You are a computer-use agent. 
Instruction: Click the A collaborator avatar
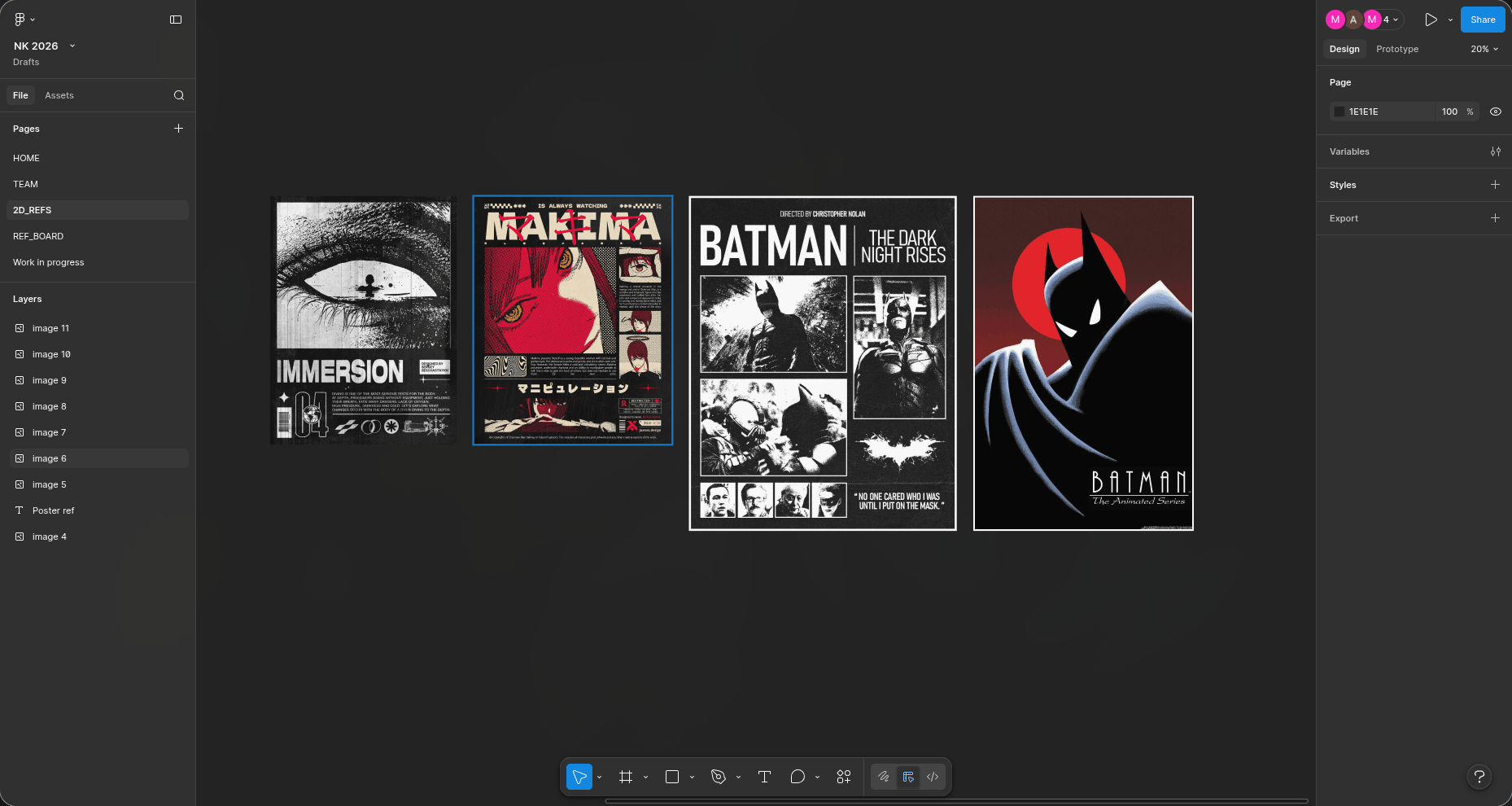coord(1353,20)
